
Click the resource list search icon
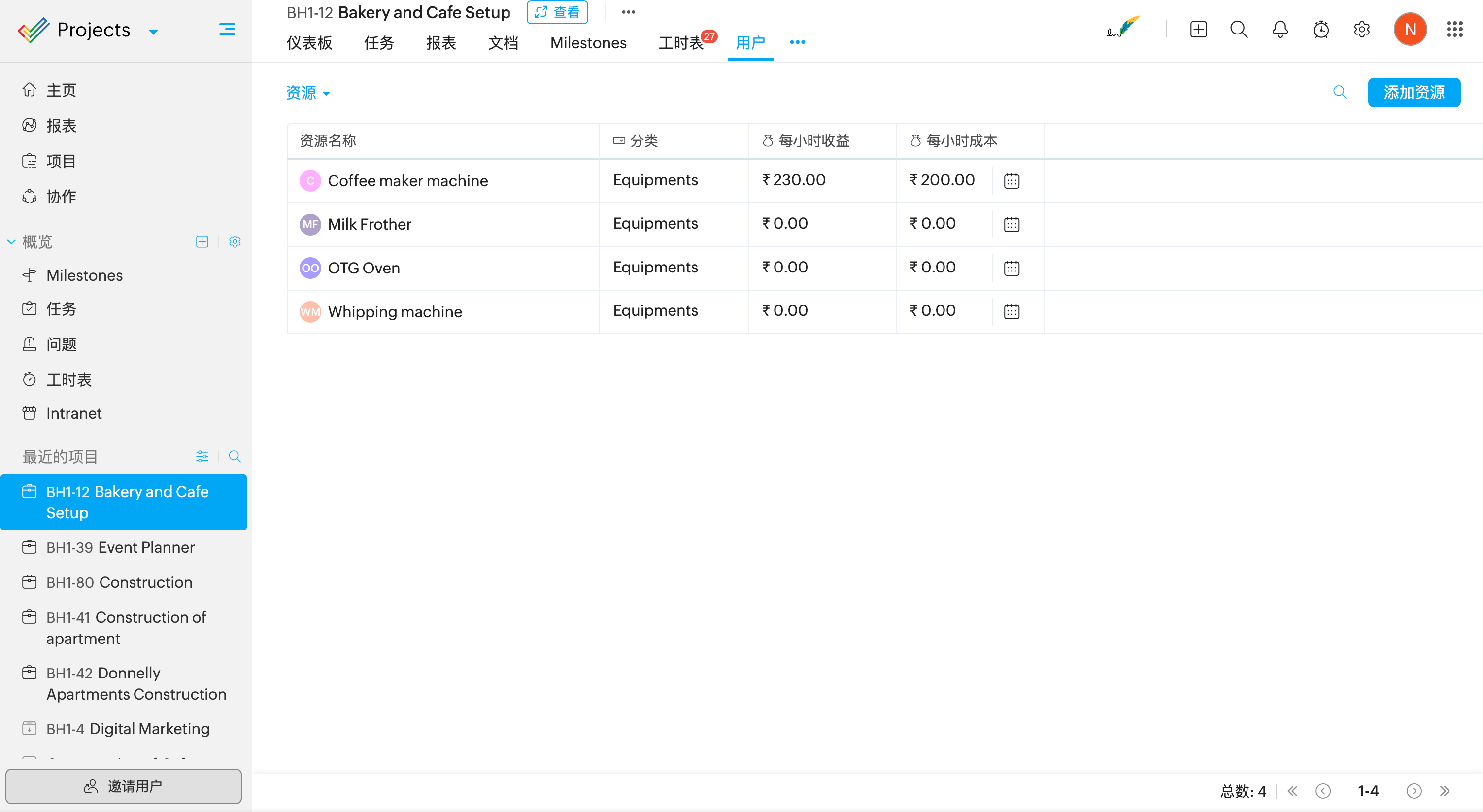[1340, 92]
